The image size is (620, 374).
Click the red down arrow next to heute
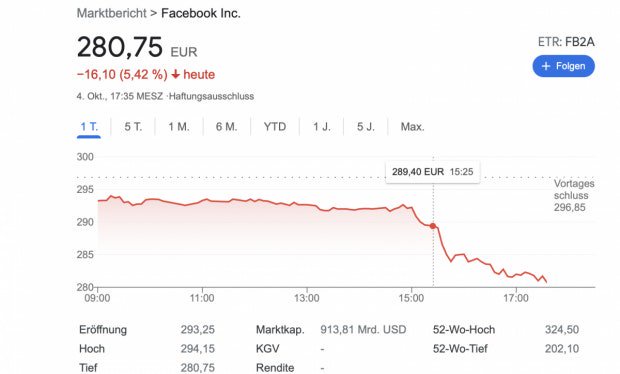pos(176,75)
